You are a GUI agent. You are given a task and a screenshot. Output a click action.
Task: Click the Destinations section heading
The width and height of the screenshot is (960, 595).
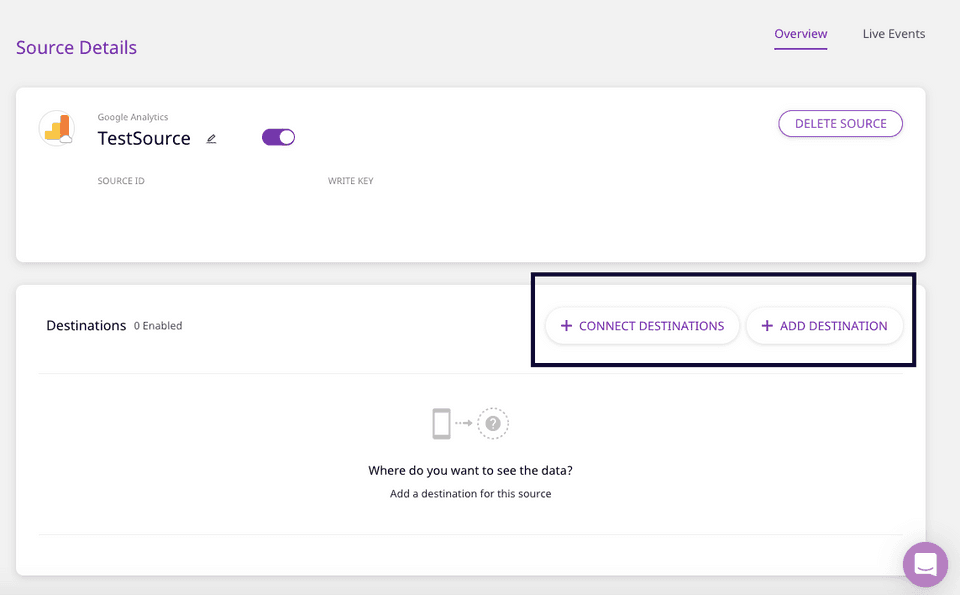pyautogui.click(x=86, y=326)
